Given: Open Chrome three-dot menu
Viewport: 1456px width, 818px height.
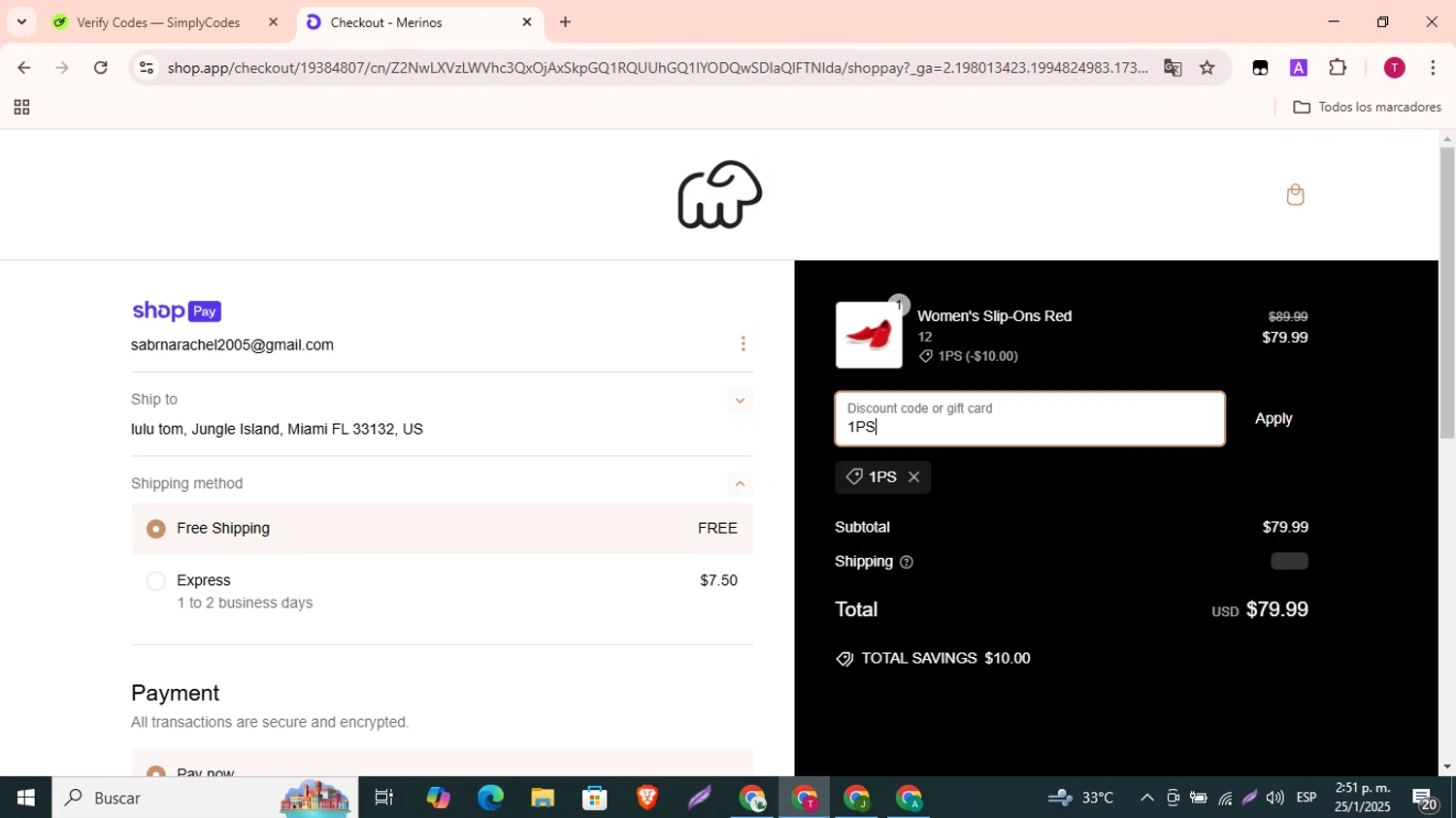Looking at the screenshot, I should click(1433, 68).
